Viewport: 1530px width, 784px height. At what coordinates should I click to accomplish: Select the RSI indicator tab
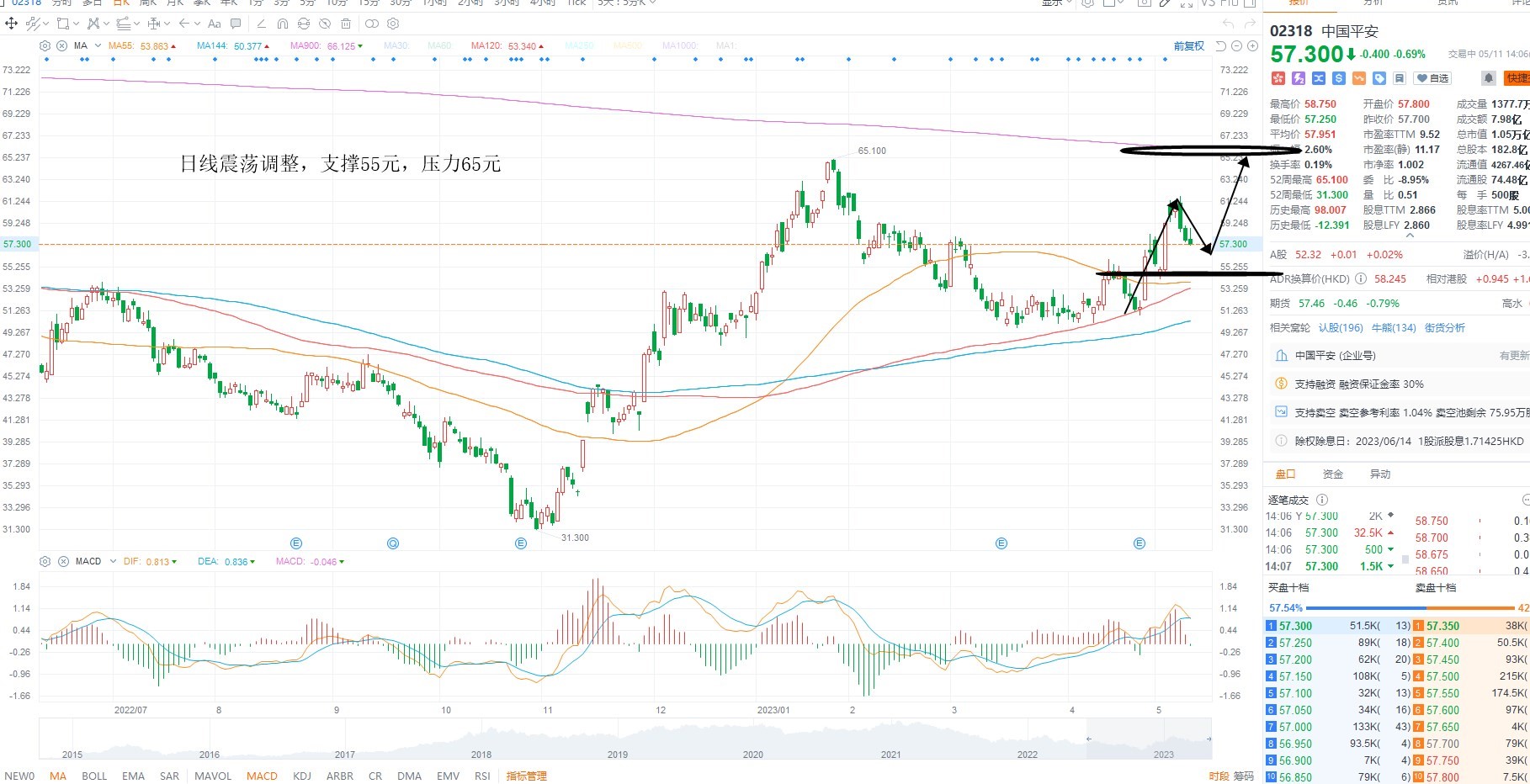coord(482,776)
